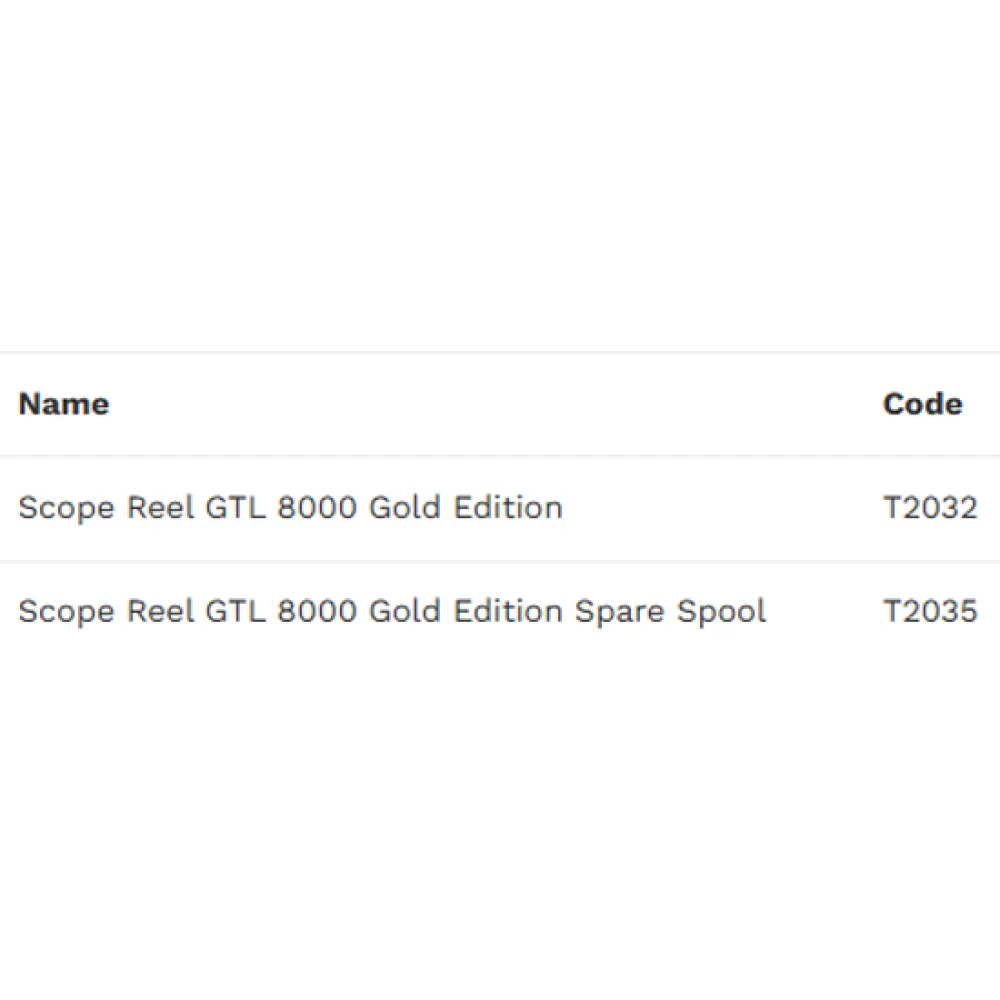Click the word Reel in the second row
Viewport: 1000px width, 1000px height.
click(x=160, y=611)
